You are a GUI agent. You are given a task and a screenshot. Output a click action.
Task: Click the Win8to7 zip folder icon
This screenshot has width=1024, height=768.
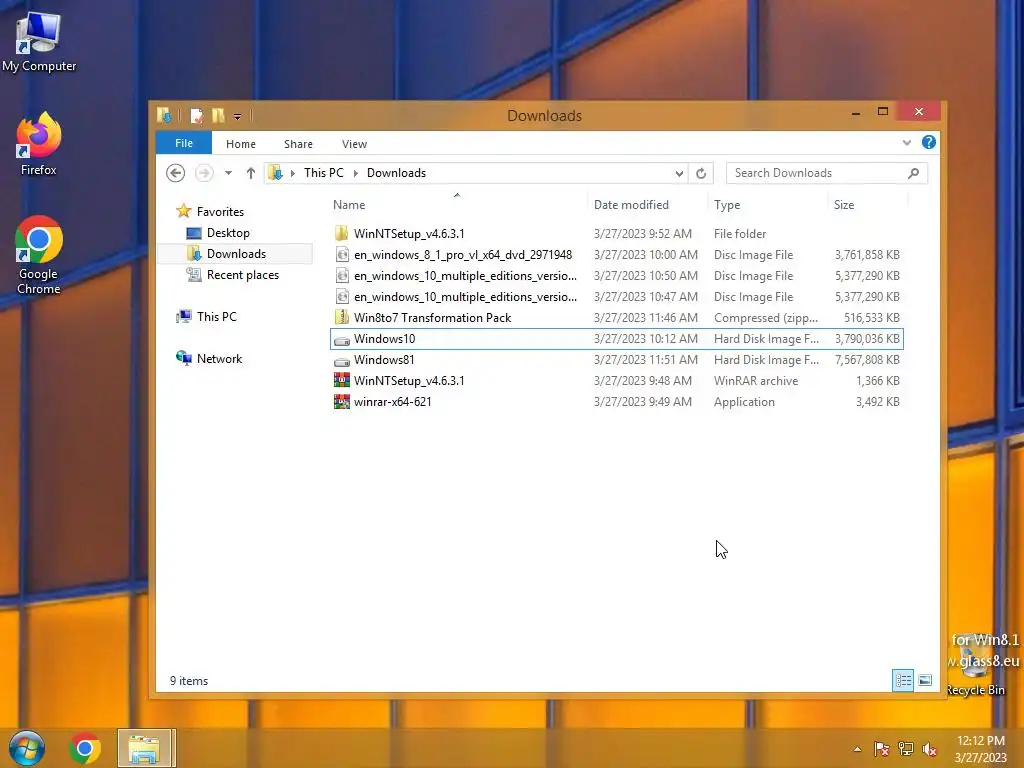342,317
